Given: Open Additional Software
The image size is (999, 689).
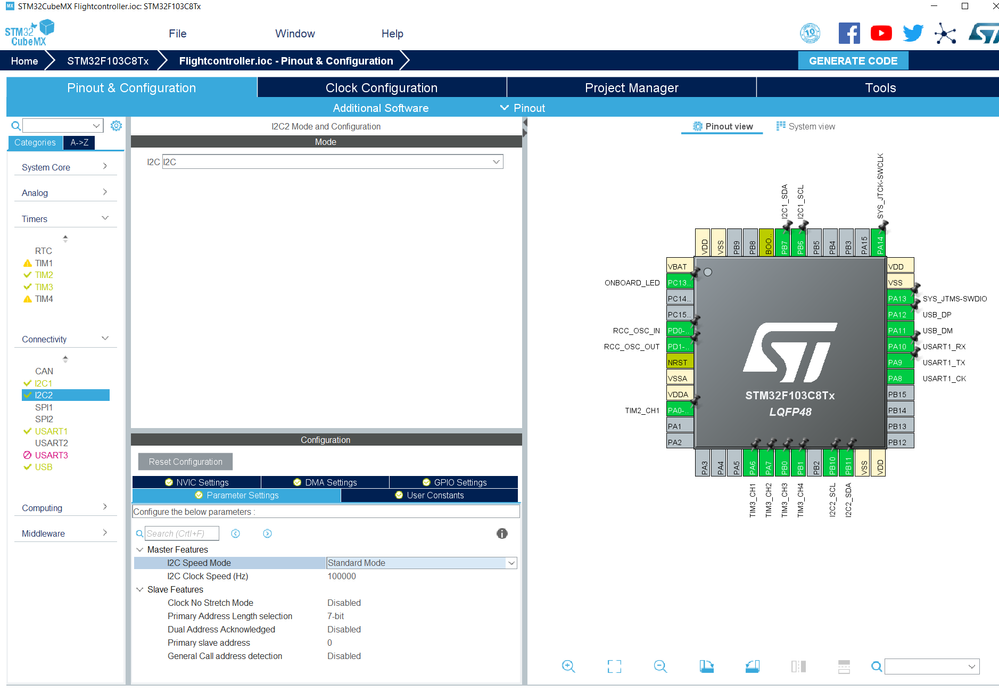Looking at the screenshot, I should point(380,108).
